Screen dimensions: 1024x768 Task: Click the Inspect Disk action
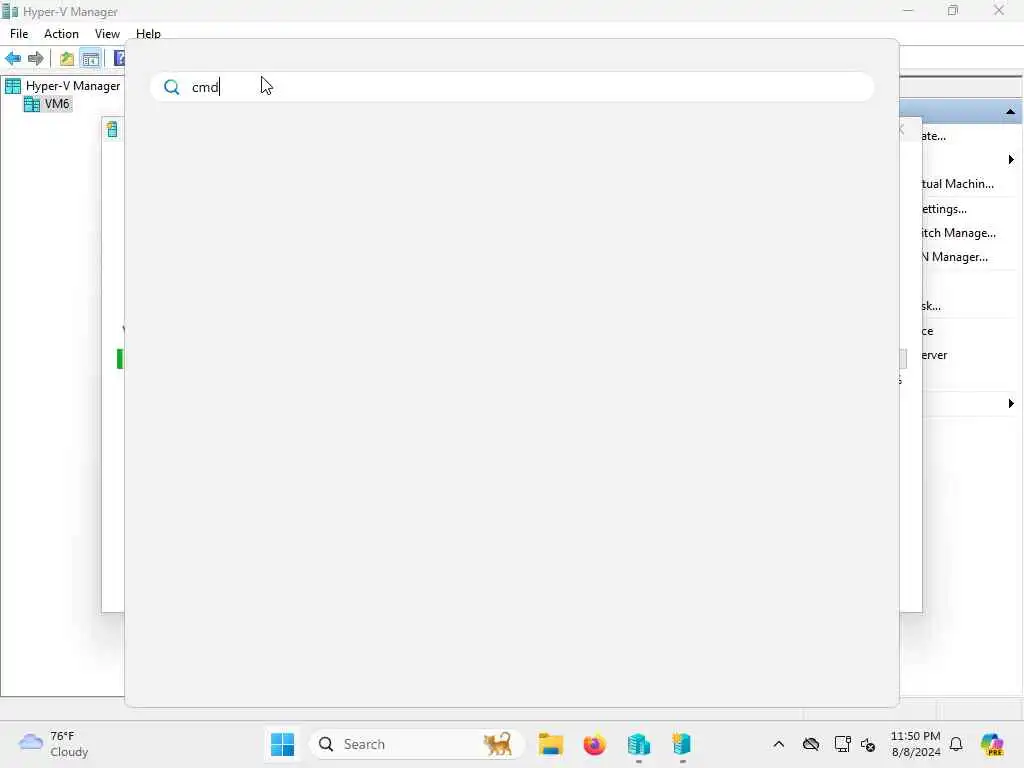[931, 306]
